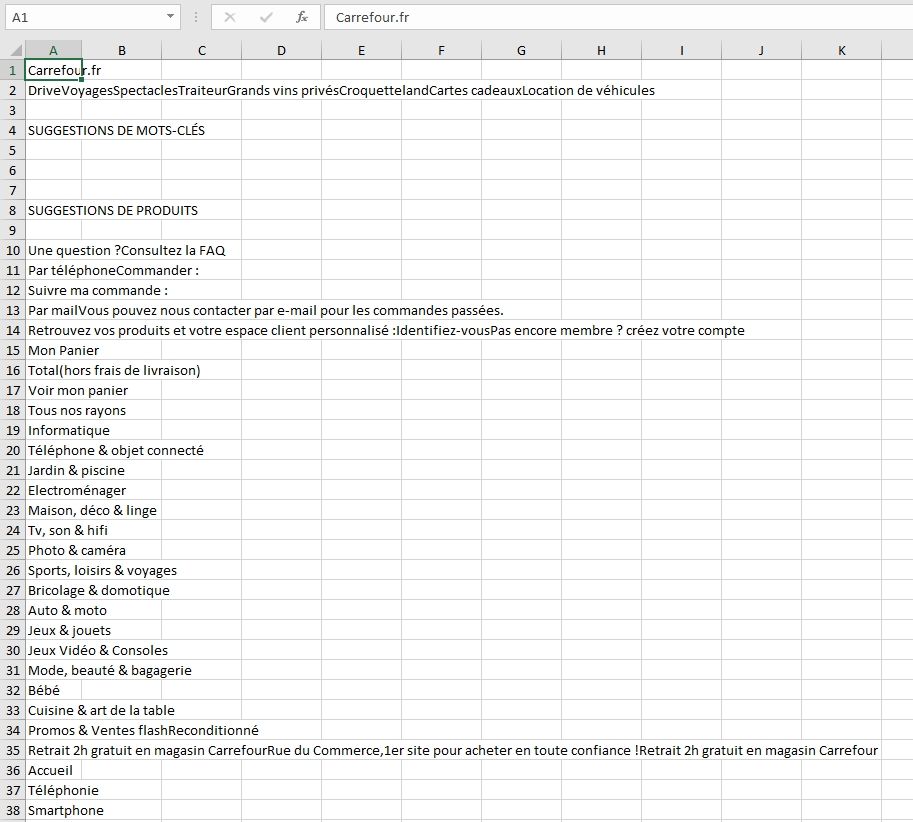913x822 pixels.
Task: Click the Smartphone cell in row 38
Action: coord(54,810)
